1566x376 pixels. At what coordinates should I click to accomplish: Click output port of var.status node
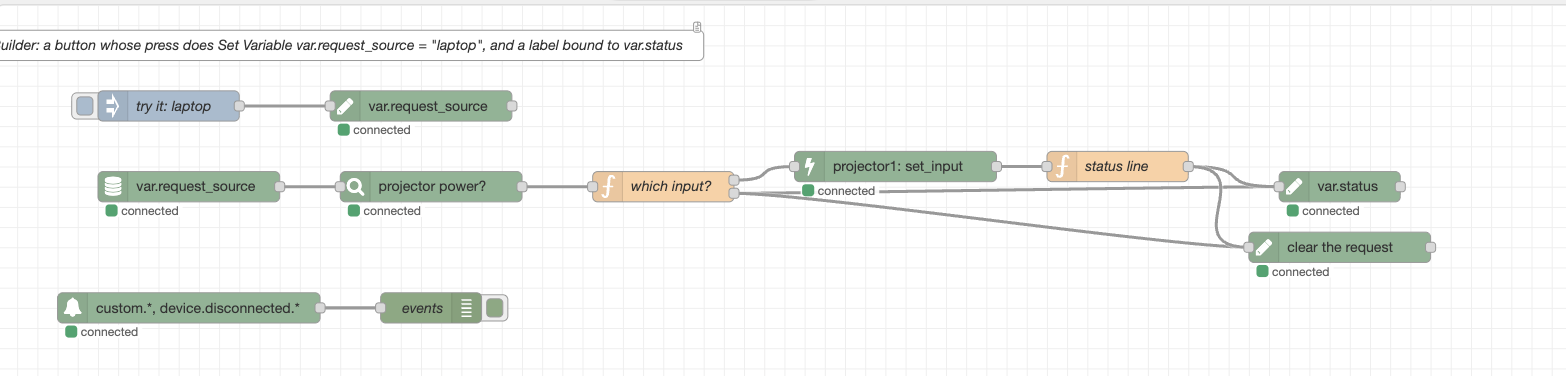(1401, 186)
